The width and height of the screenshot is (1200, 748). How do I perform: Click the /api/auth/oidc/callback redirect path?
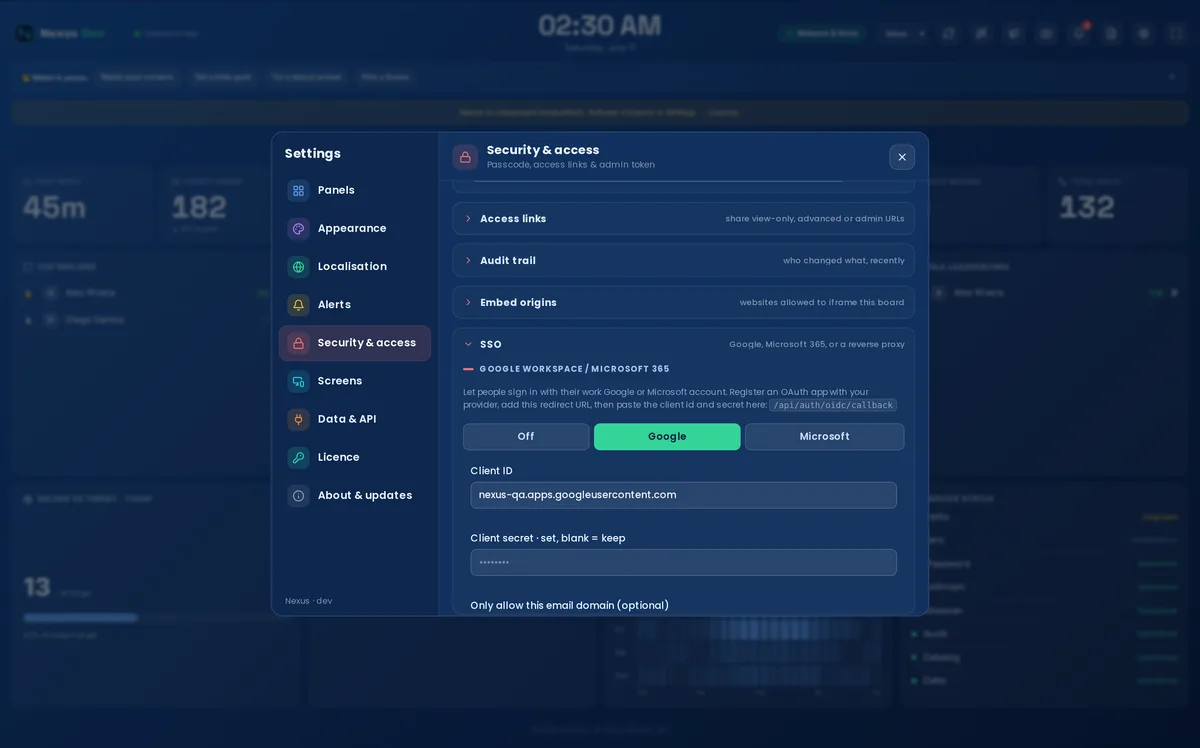tap(833, 405)
